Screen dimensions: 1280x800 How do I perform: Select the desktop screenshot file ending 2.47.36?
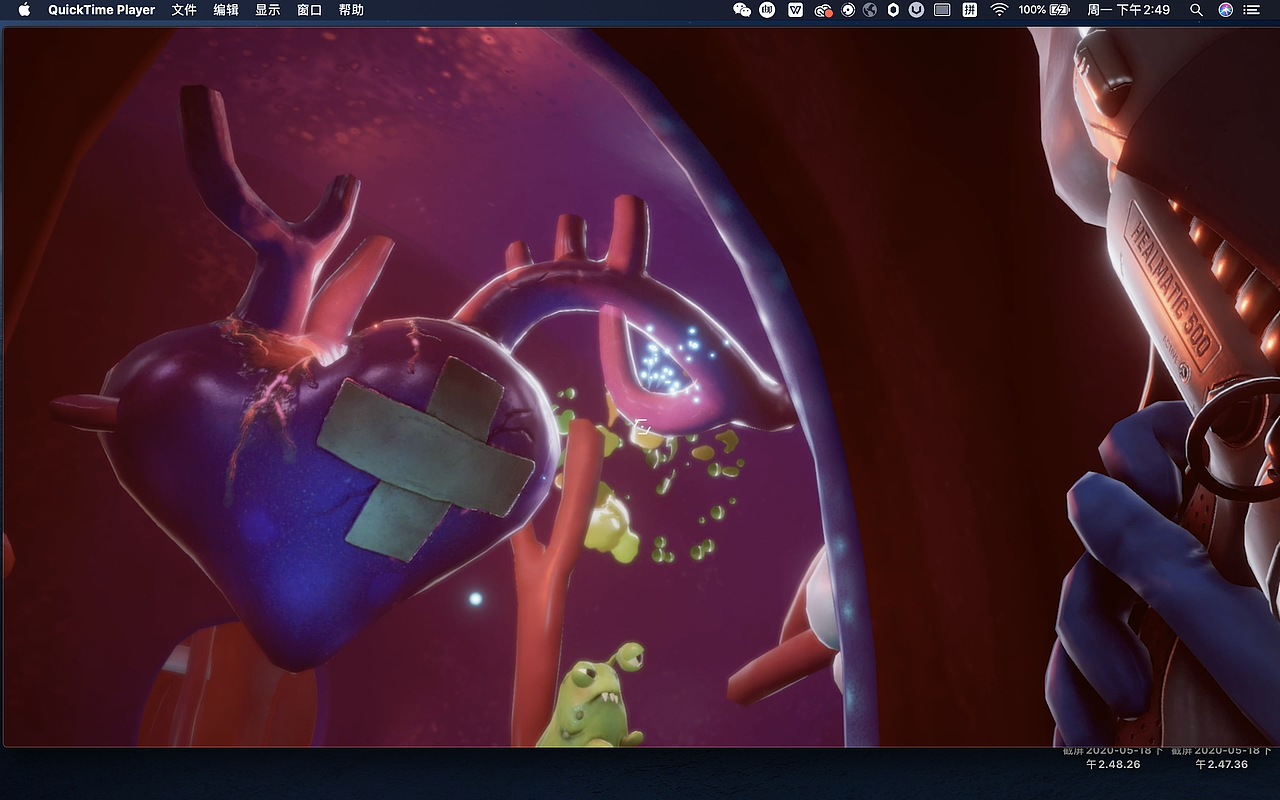[1221, 757]
